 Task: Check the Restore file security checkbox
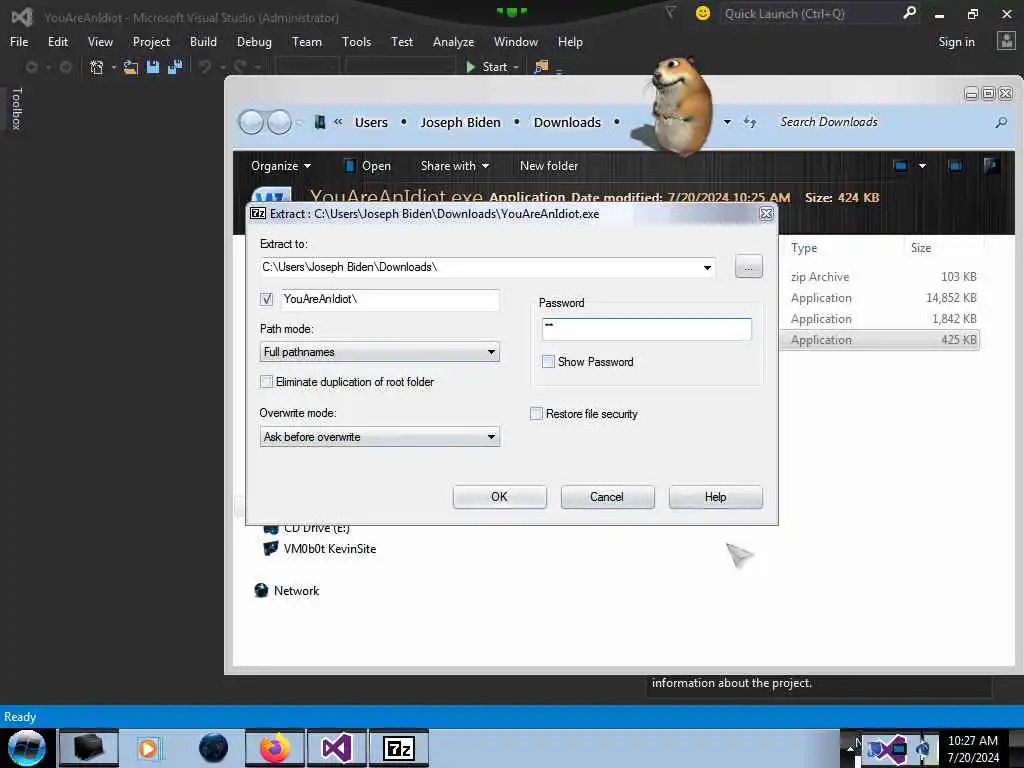(536, 414)
